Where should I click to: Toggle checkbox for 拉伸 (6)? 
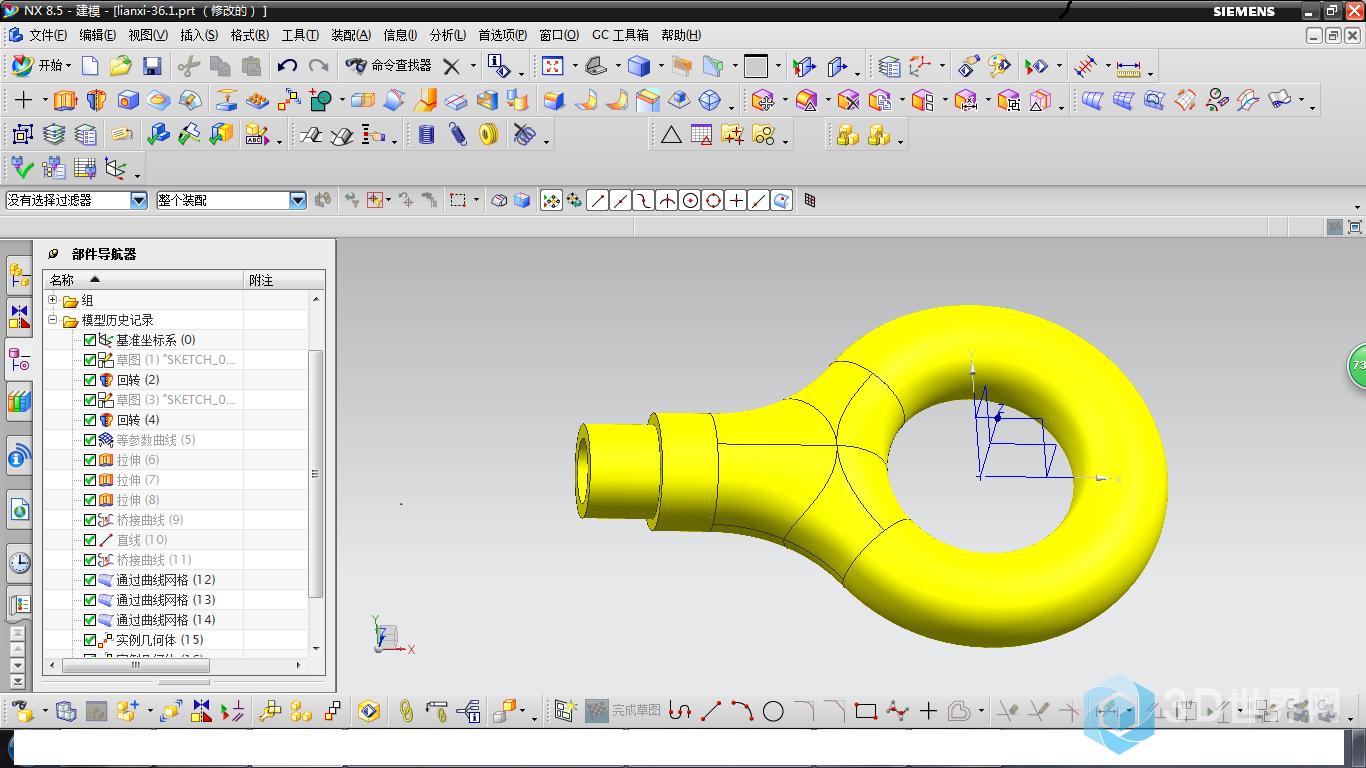coord(90,460)
